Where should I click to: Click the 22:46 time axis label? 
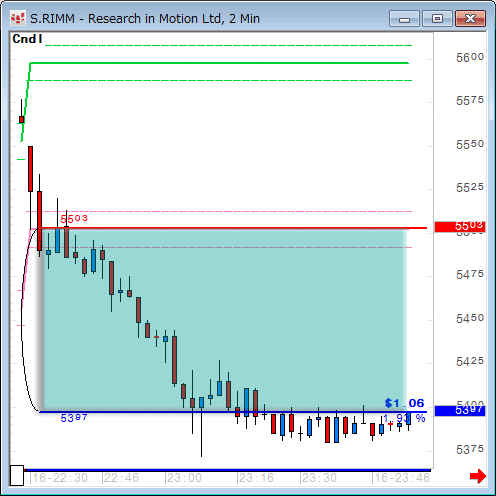point(121,478)
